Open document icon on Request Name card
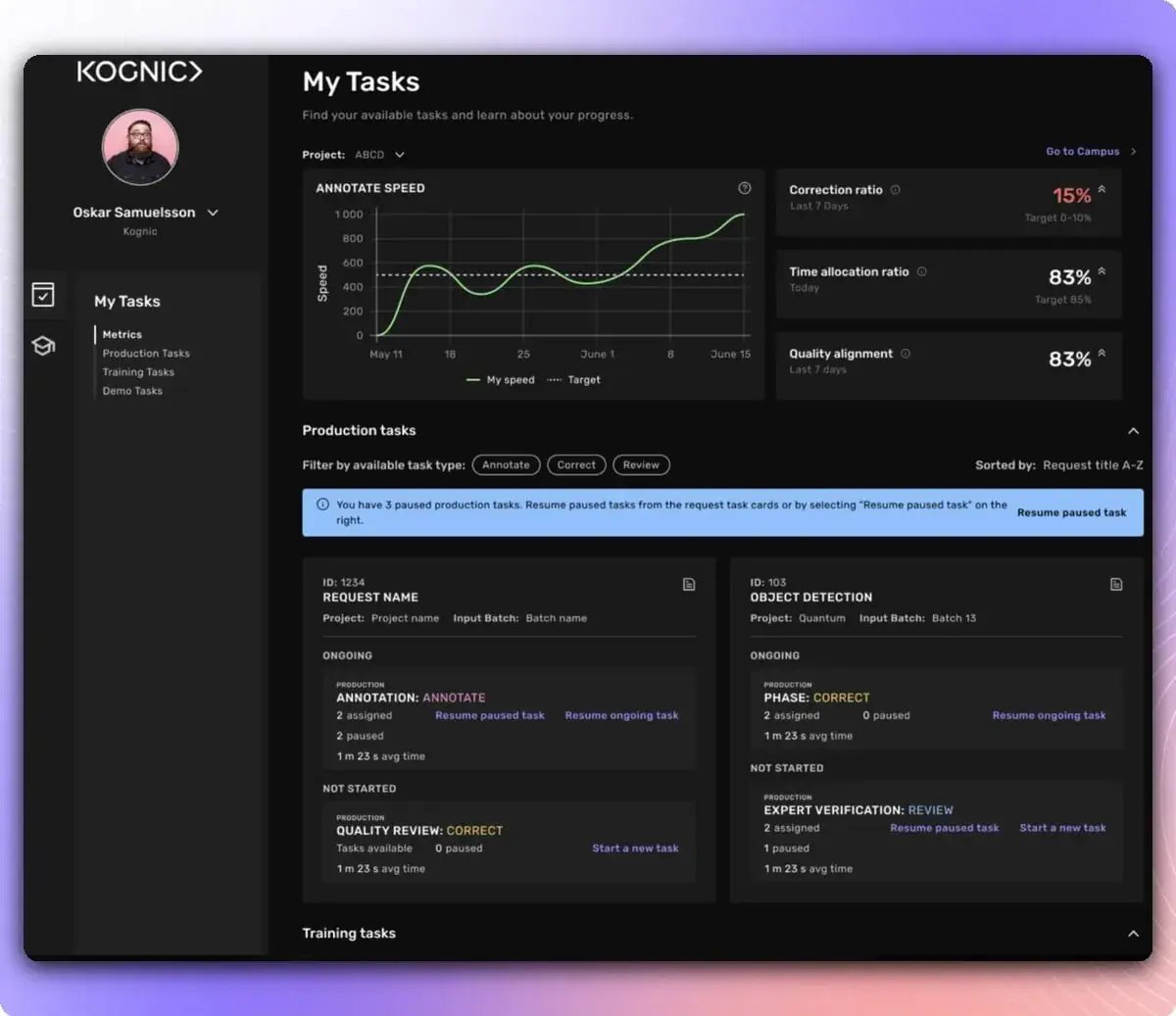 689,585
